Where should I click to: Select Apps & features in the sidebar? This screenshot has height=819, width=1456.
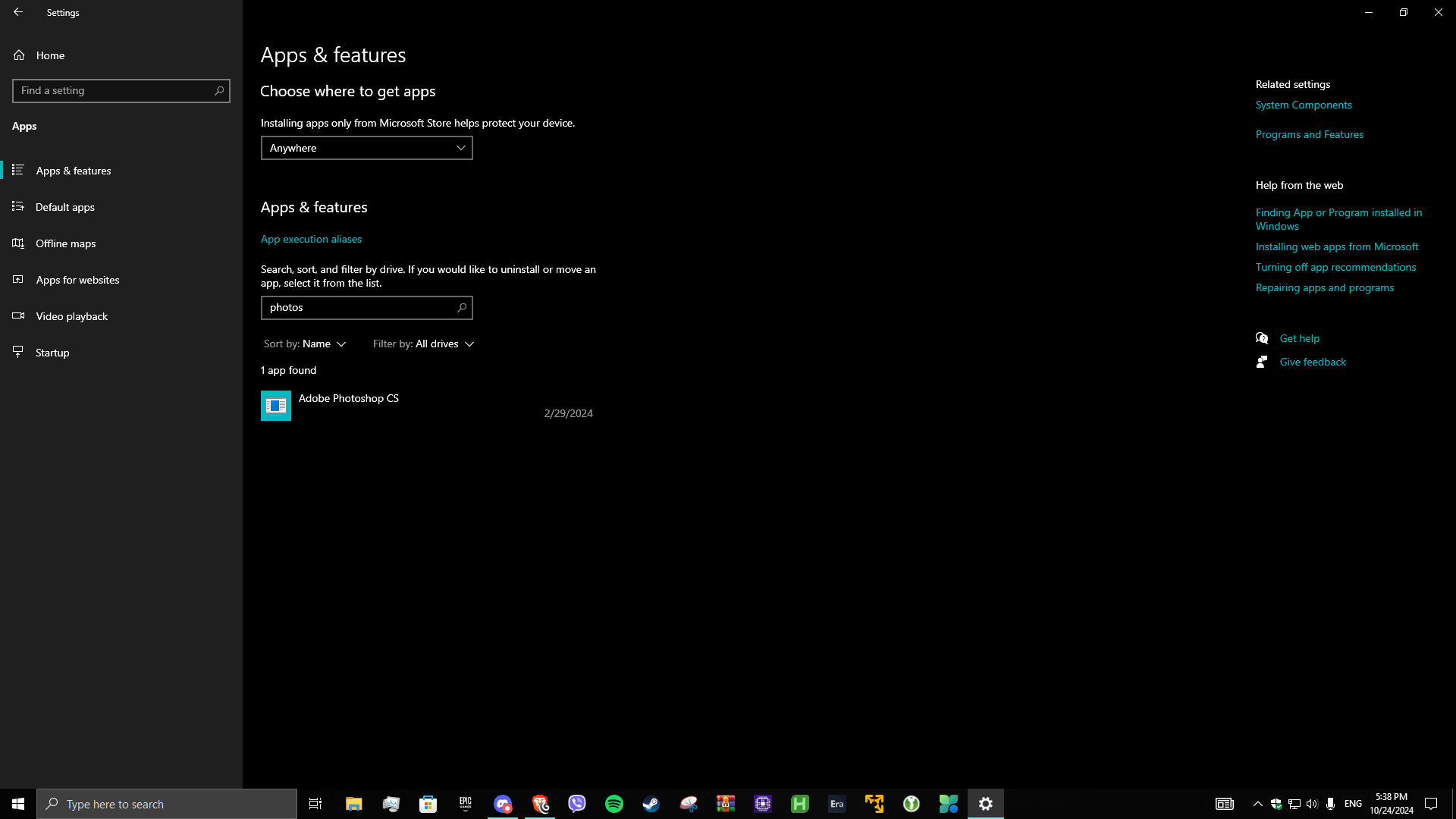click(x=74, y=170)
